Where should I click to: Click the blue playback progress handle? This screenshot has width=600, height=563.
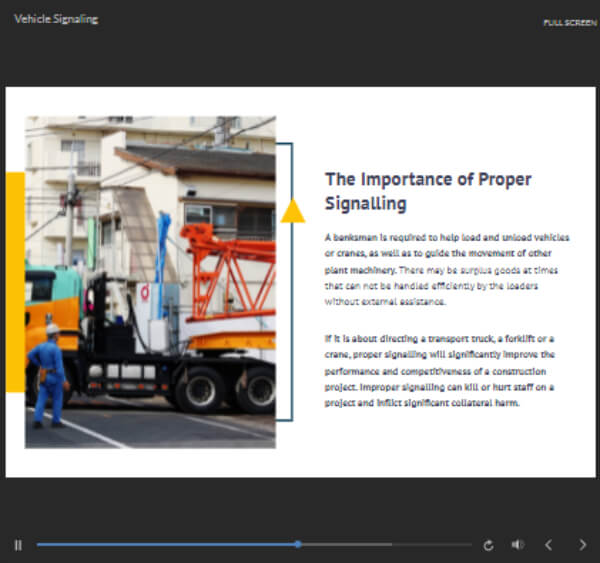pos(298,544)
